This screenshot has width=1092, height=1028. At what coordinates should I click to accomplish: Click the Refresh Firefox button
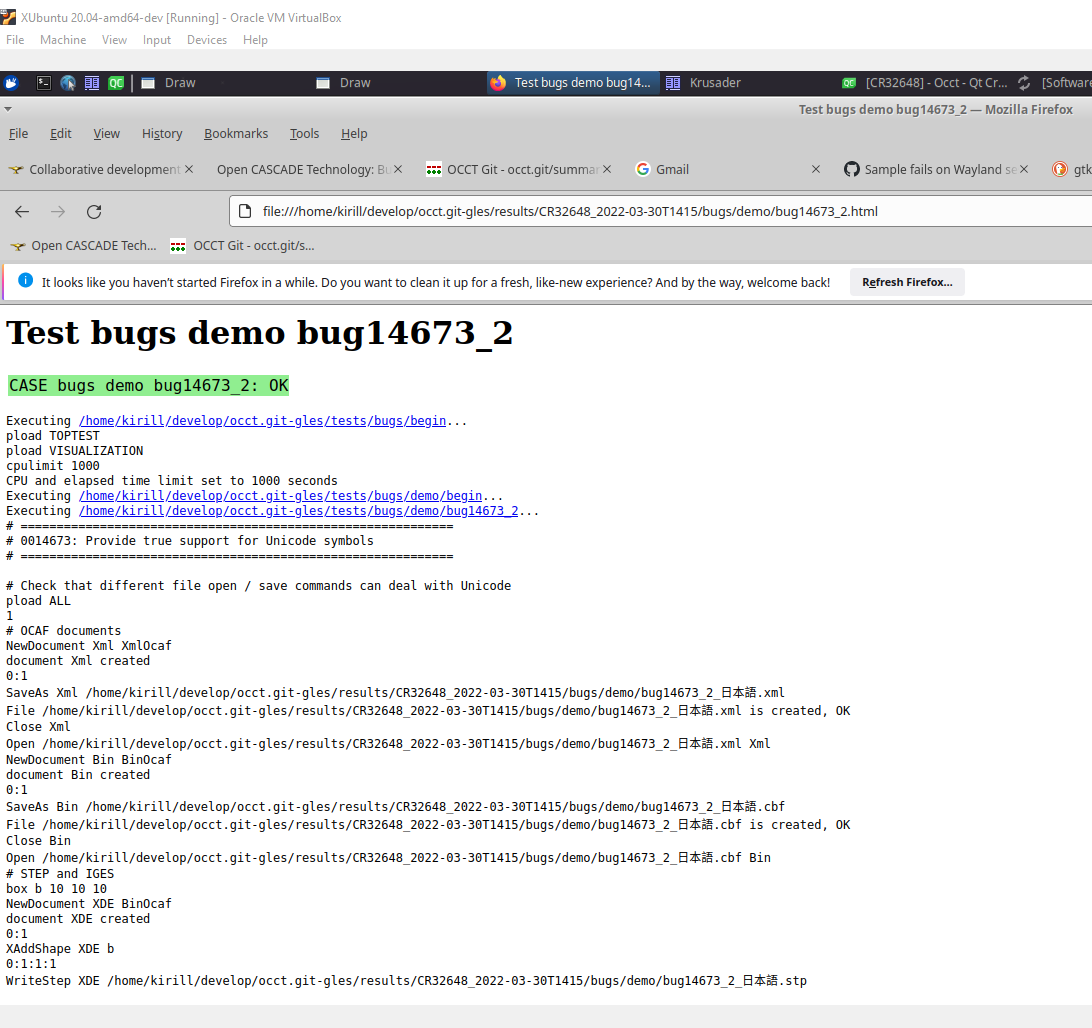pyautogui.click(x=907, y=282)
